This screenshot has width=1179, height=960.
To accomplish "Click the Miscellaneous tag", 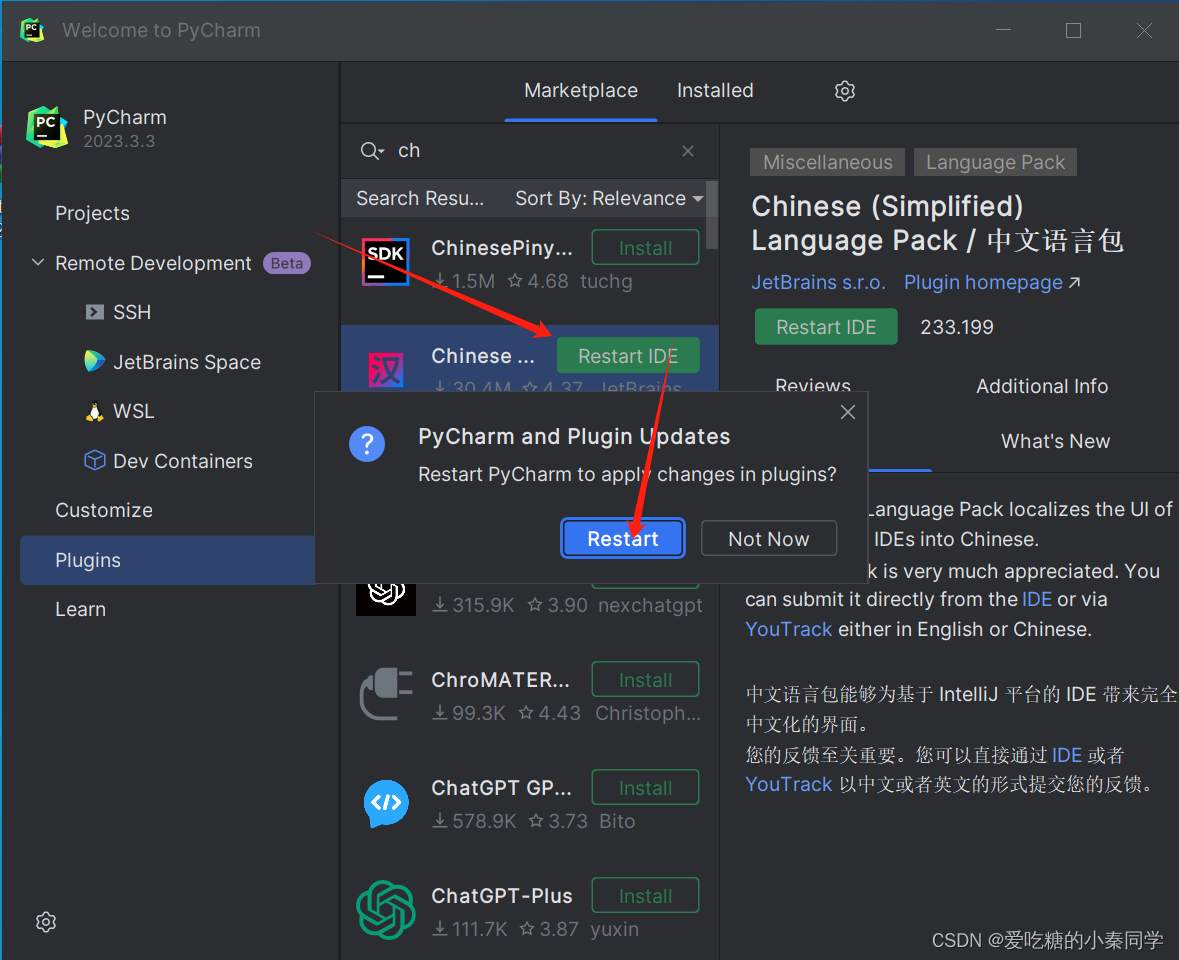I will 827,162.
